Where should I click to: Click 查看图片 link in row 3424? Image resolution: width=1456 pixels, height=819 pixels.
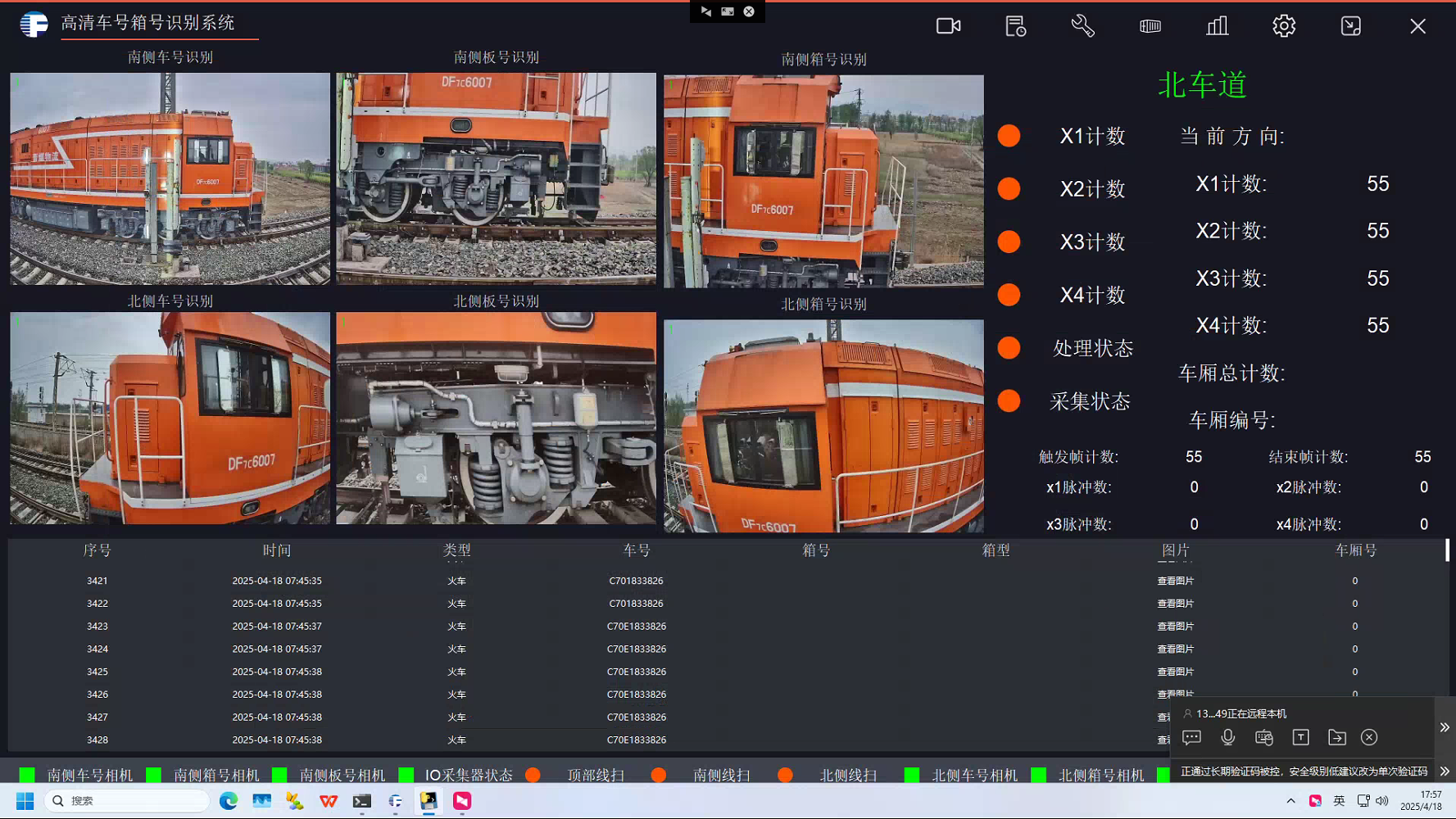click(1175, 649)
